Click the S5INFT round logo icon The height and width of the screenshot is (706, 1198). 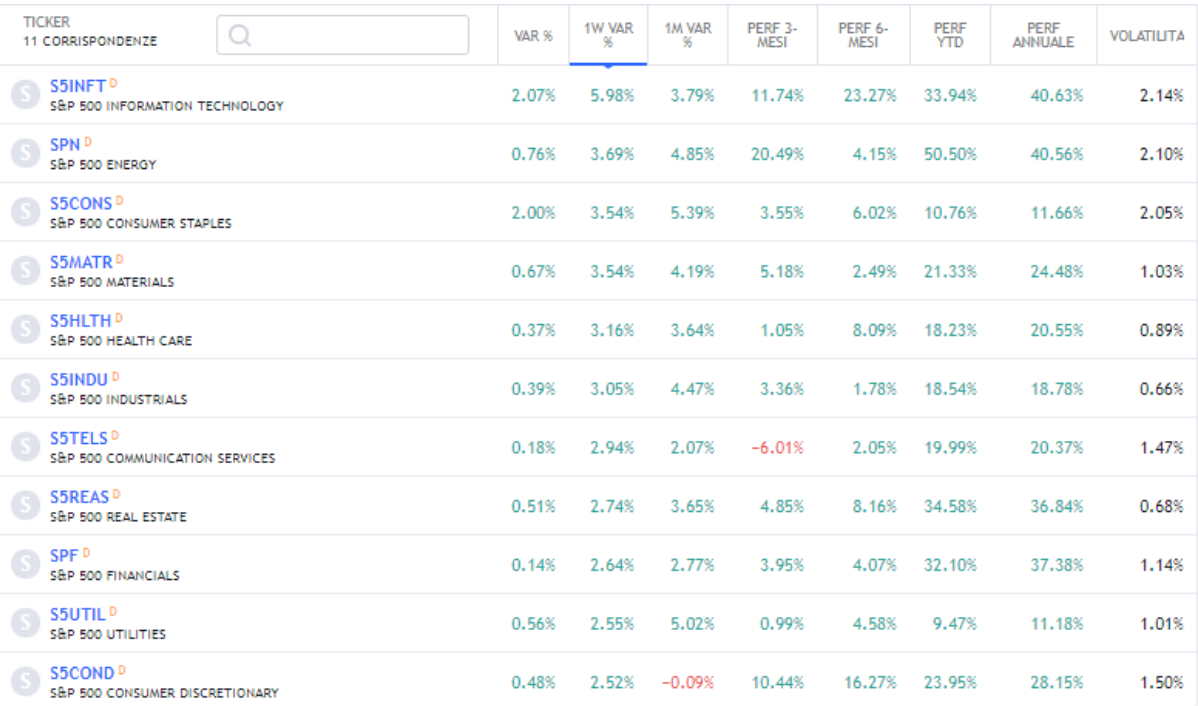[x=24, y=95]
